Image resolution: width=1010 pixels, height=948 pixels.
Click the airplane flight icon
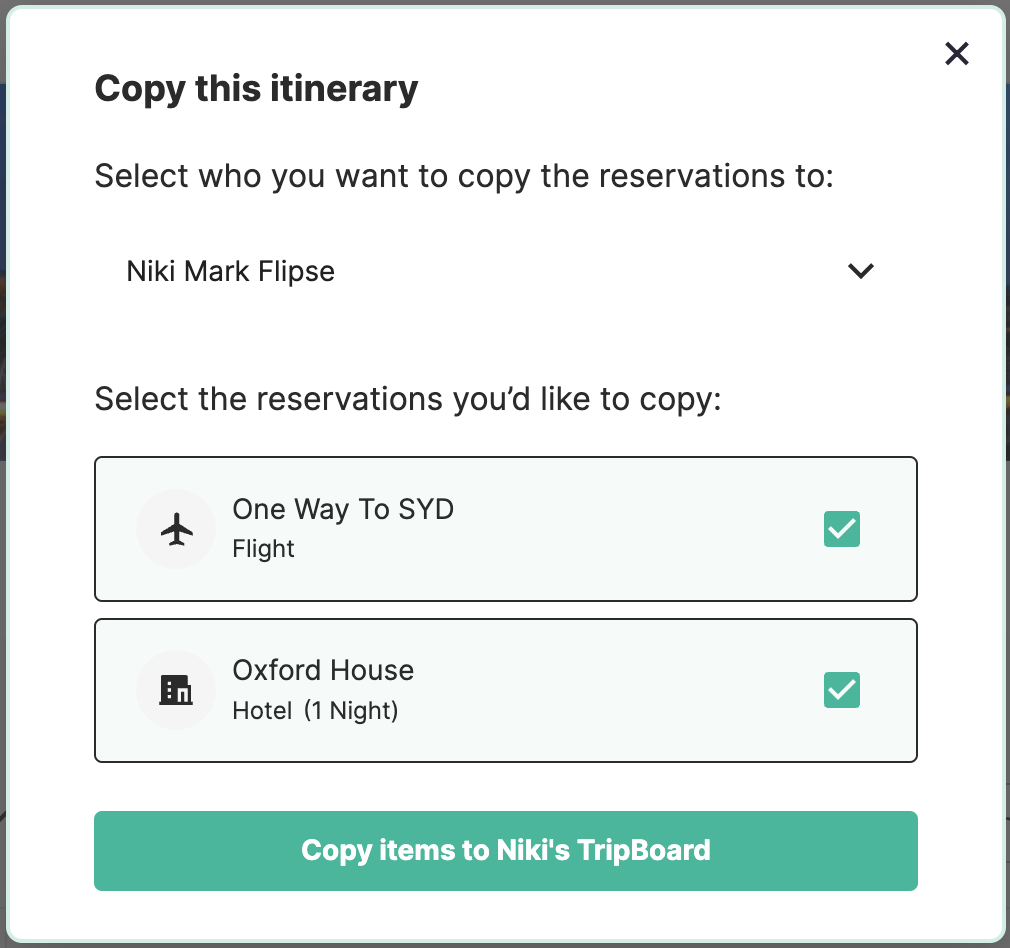point(176,529)
